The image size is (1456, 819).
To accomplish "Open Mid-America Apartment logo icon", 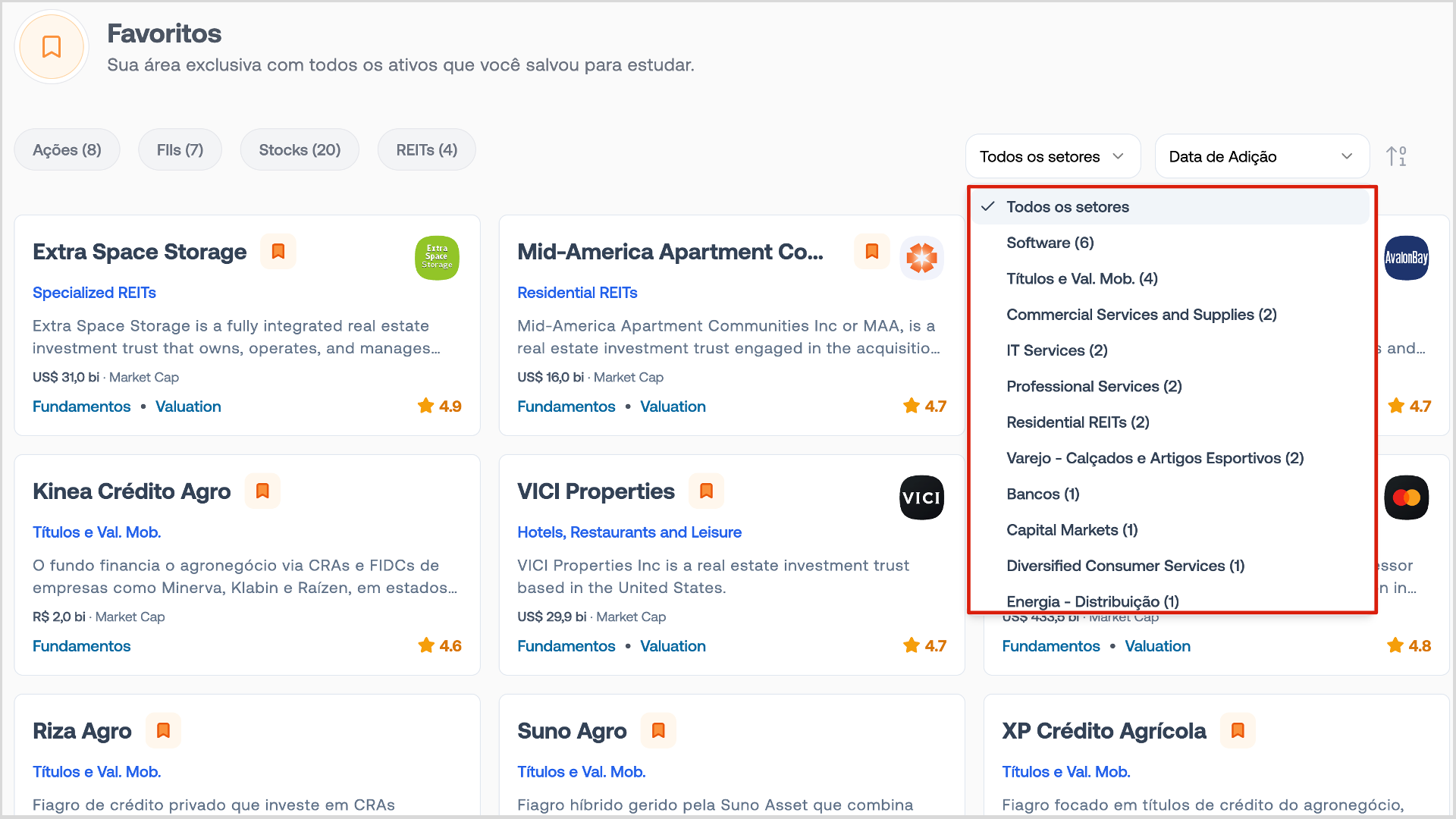I will pyautogui.click(x=921, y=258).
